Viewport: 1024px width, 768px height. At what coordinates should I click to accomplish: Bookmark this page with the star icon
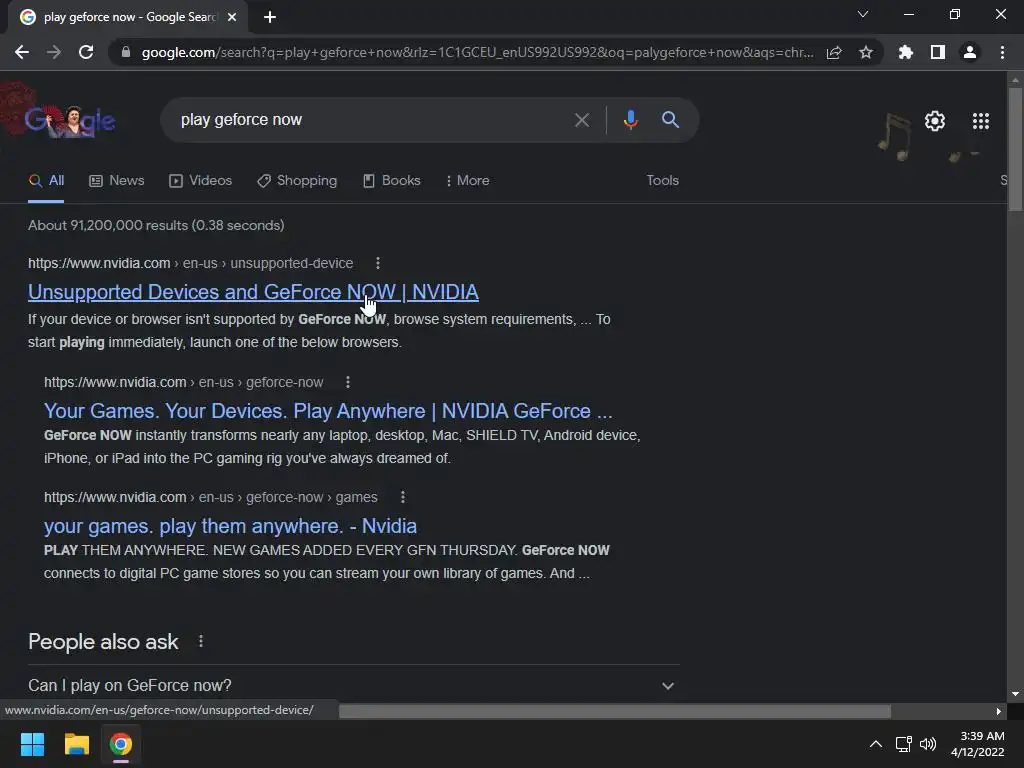866,52
